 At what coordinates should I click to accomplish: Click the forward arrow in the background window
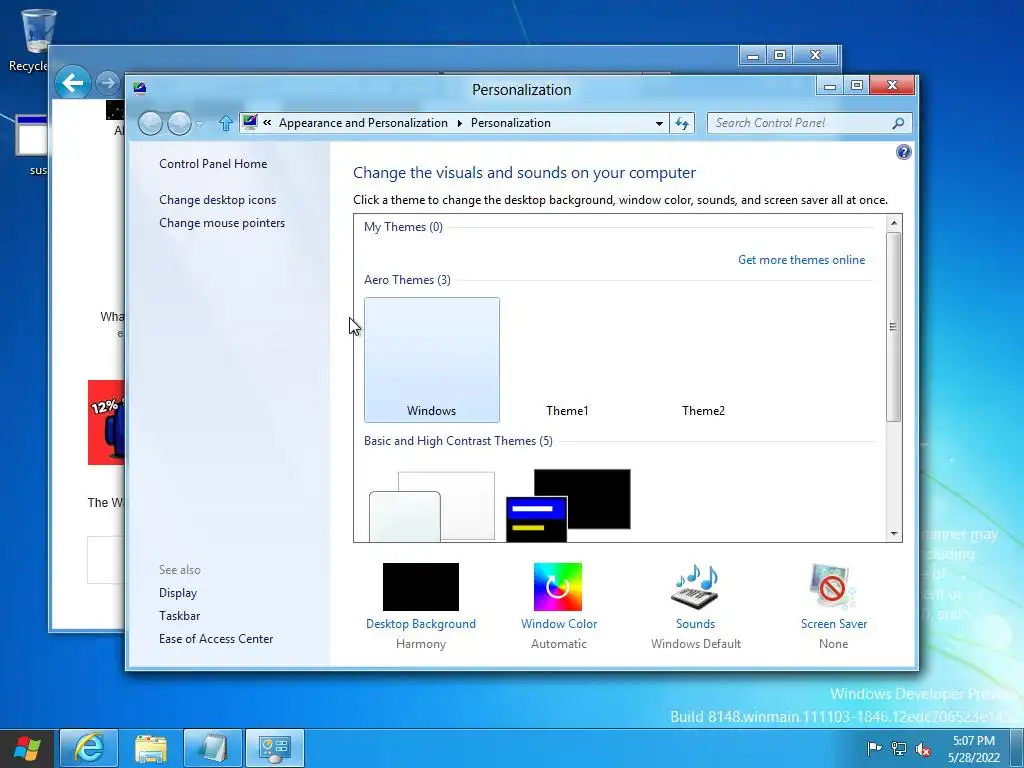pos(108,83)
